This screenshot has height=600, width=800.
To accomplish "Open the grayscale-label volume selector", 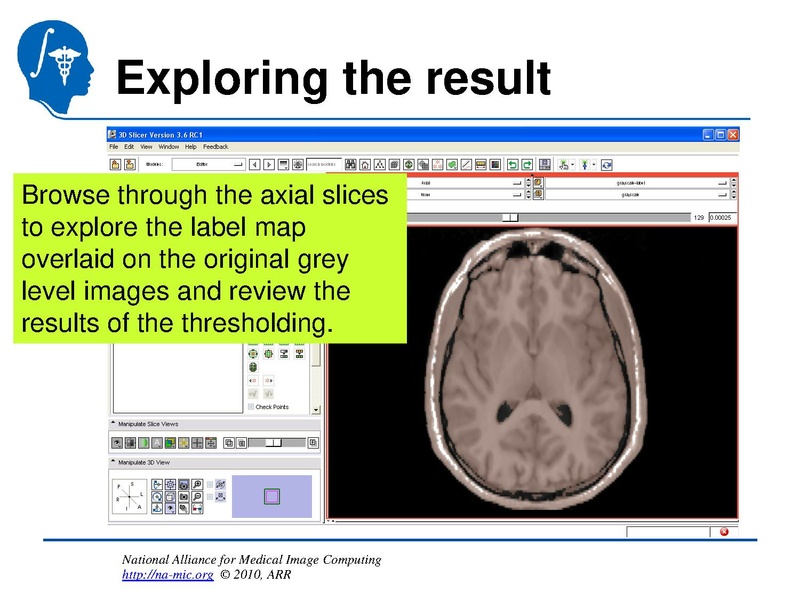I will (722, 182).
